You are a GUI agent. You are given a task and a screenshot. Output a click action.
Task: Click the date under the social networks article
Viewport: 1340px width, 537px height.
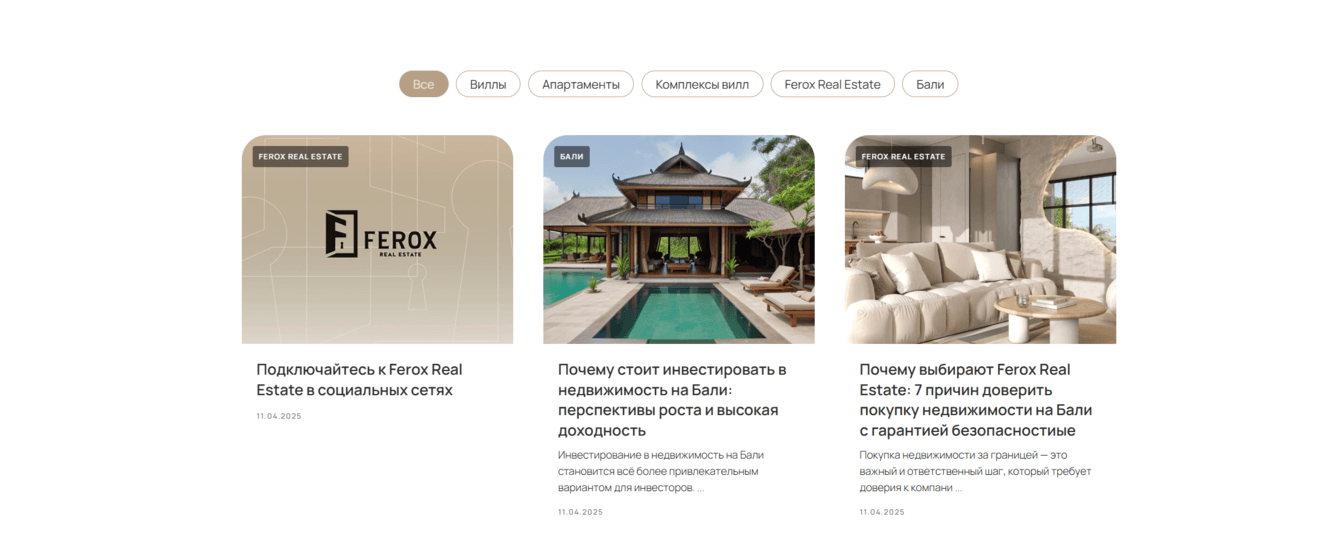tap(279, 416)
